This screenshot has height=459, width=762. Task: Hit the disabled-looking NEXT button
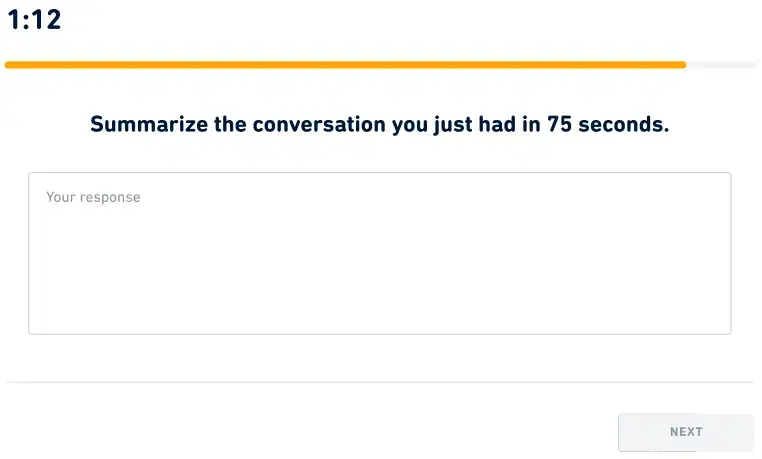click(x=685, y=432)
